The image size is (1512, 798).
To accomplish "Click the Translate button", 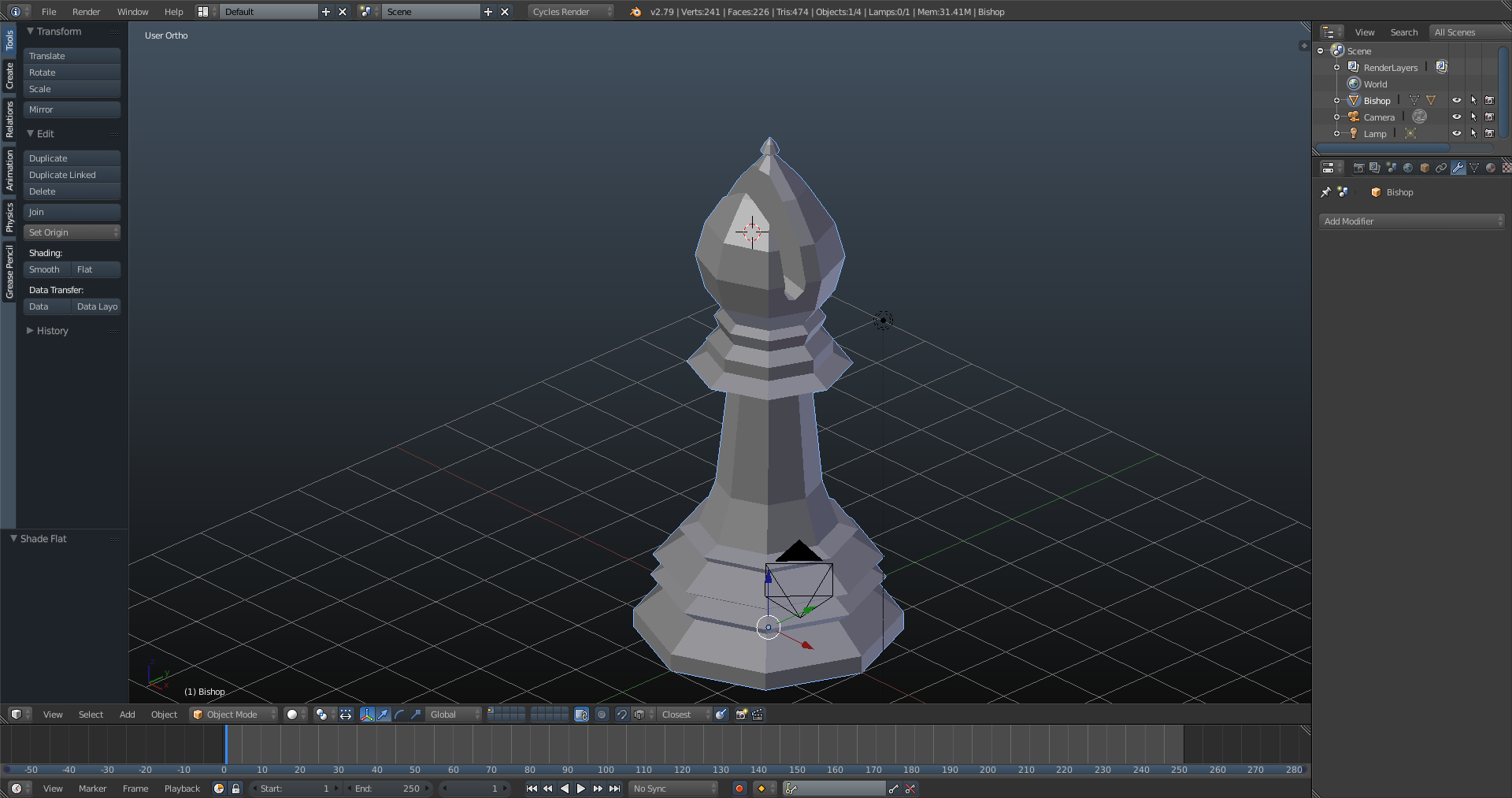I will coord(72,56).
